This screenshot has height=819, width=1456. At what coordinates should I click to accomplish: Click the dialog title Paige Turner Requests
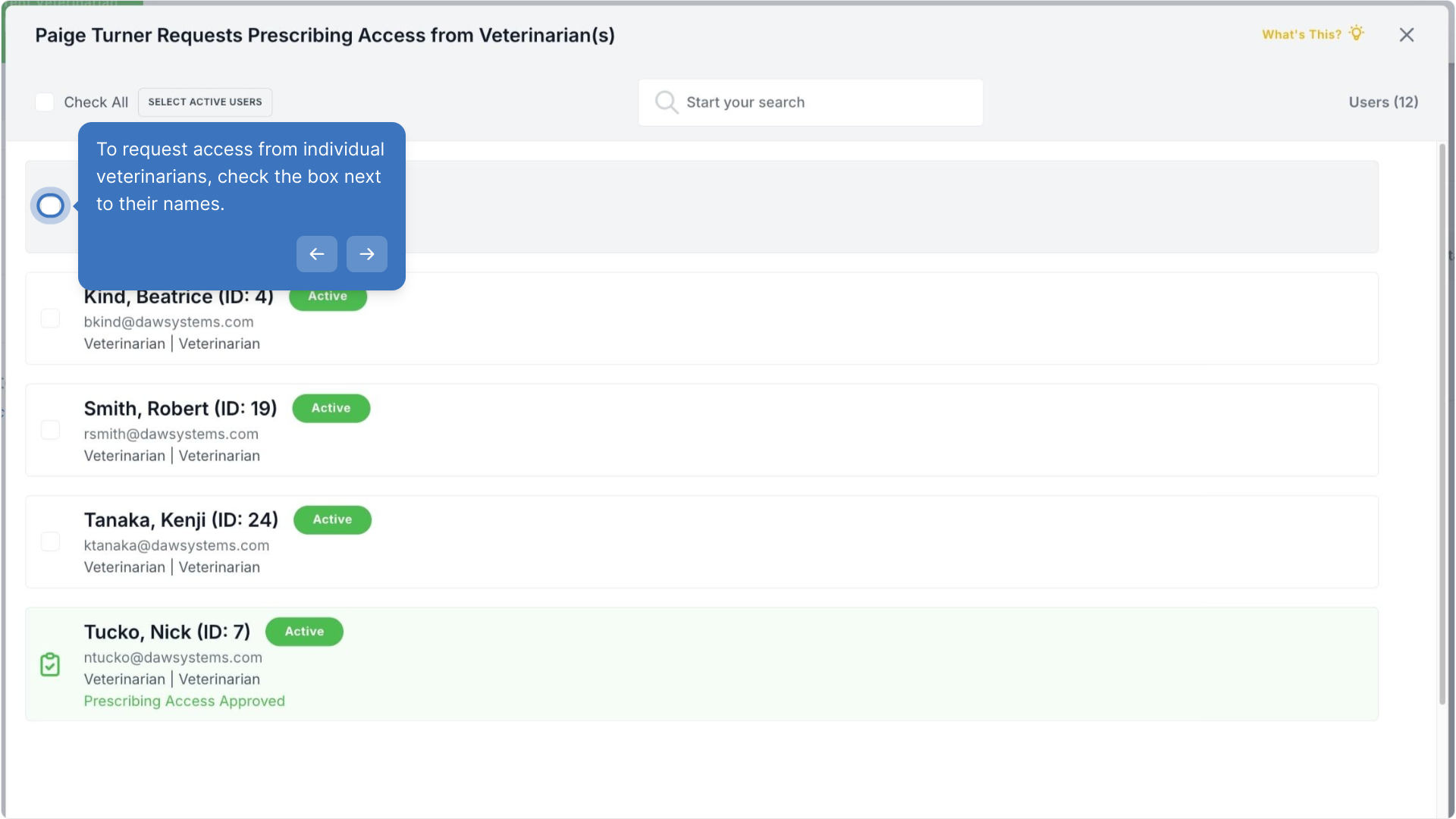(325, 36)
